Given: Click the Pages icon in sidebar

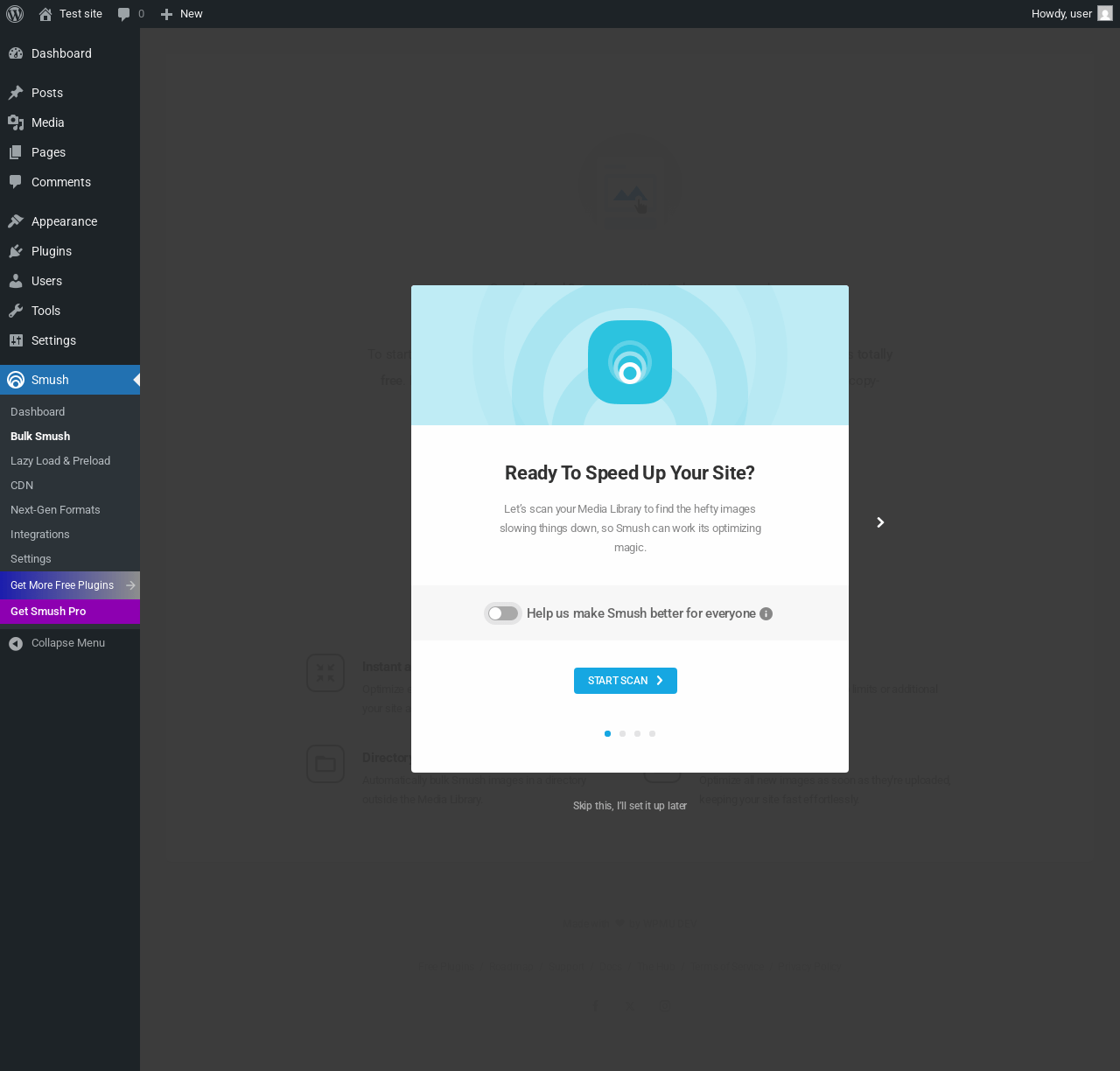Looking at the screenshot, I should coord(16,152).
